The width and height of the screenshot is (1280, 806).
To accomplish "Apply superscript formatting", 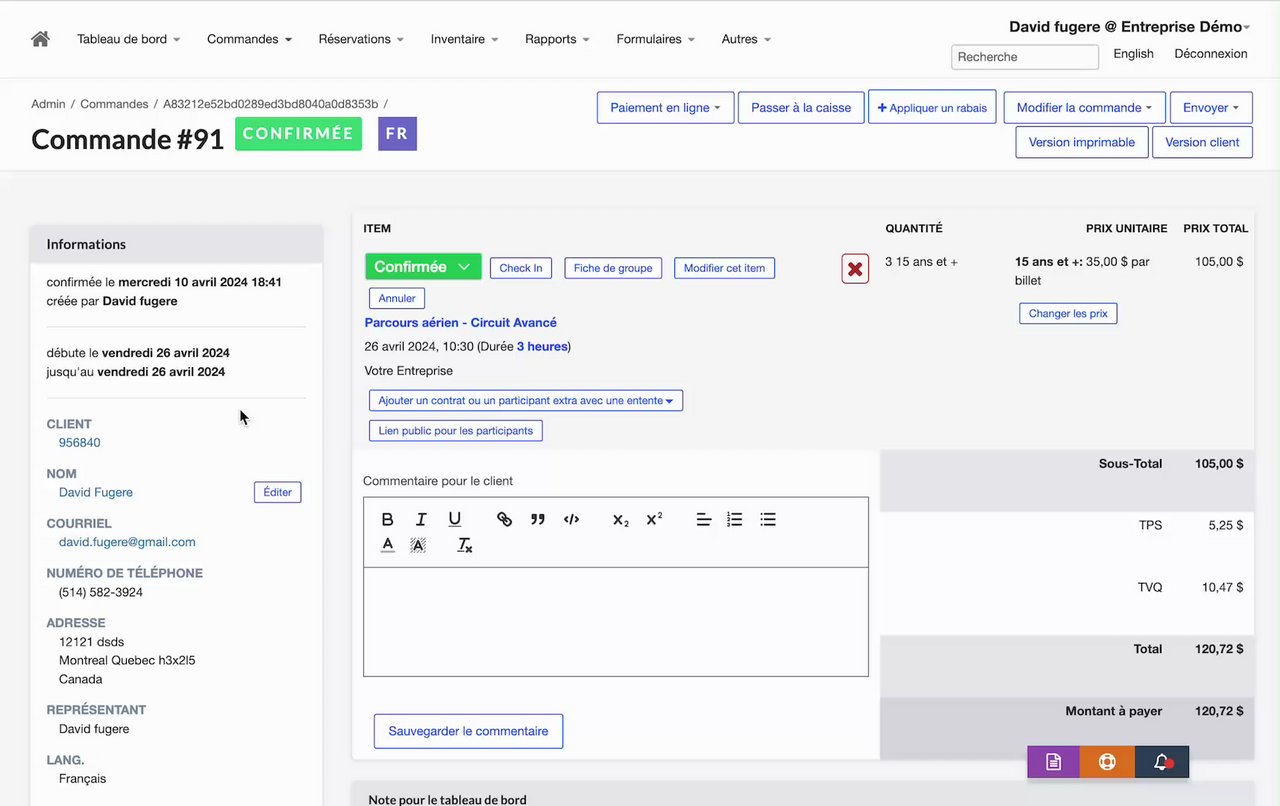I will coord(654,519).
